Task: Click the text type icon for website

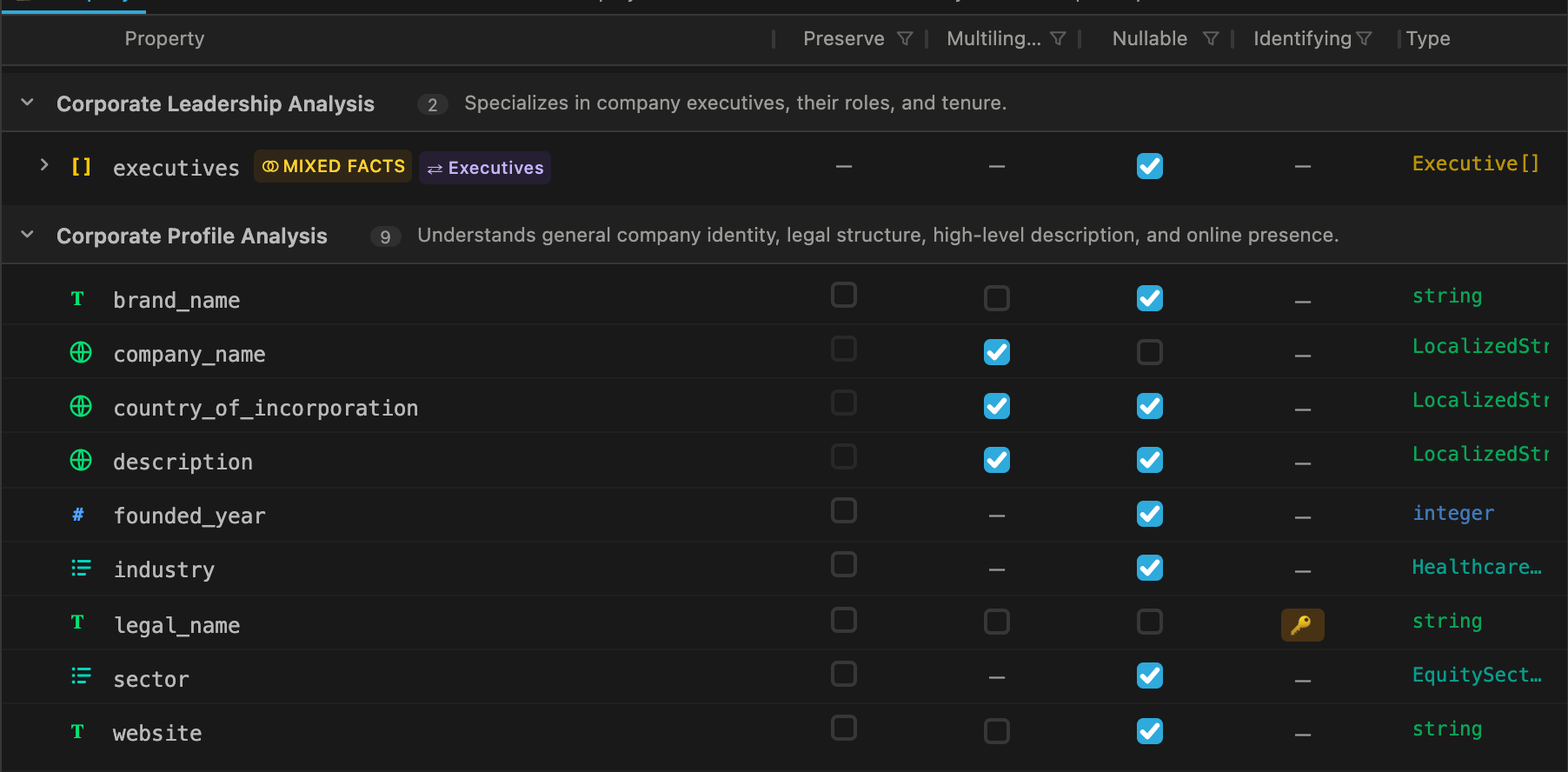Action: (78, 732)
